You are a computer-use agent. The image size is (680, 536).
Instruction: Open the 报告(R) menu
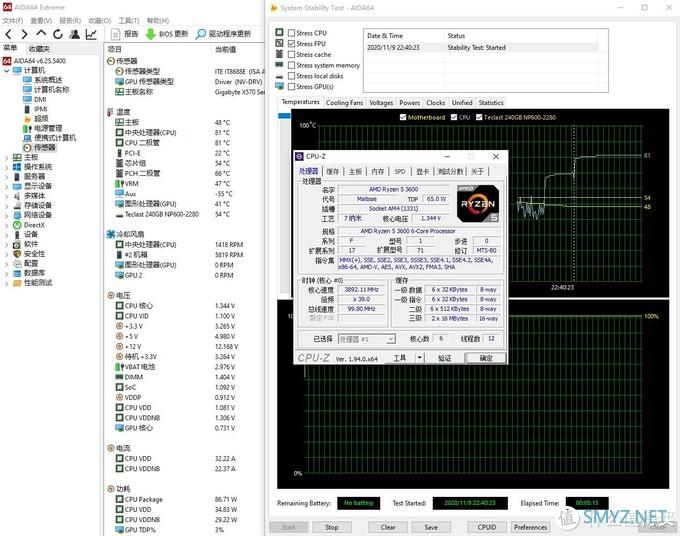(x=70, y=20)
